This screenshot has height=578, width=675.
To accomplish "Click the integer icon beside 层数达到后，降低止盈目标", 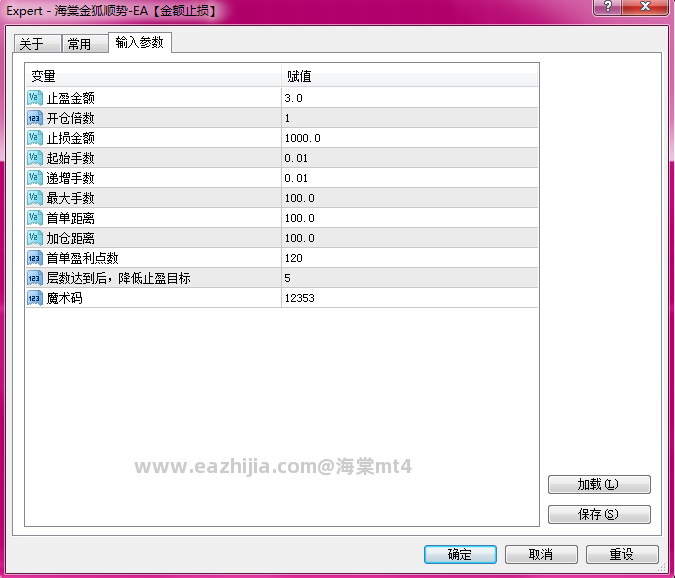I will coord(34,278).
